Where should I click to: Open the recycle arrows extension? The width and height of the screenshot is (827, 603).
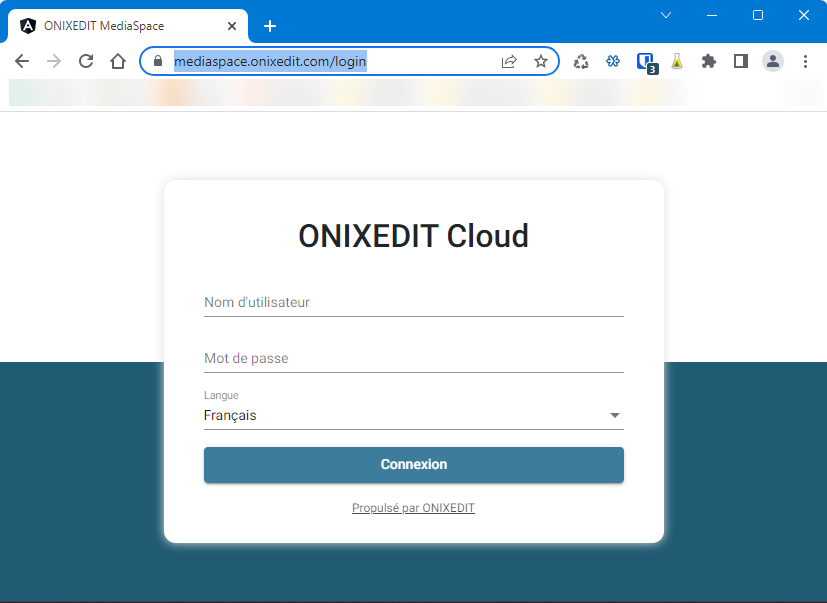point(581,62)
